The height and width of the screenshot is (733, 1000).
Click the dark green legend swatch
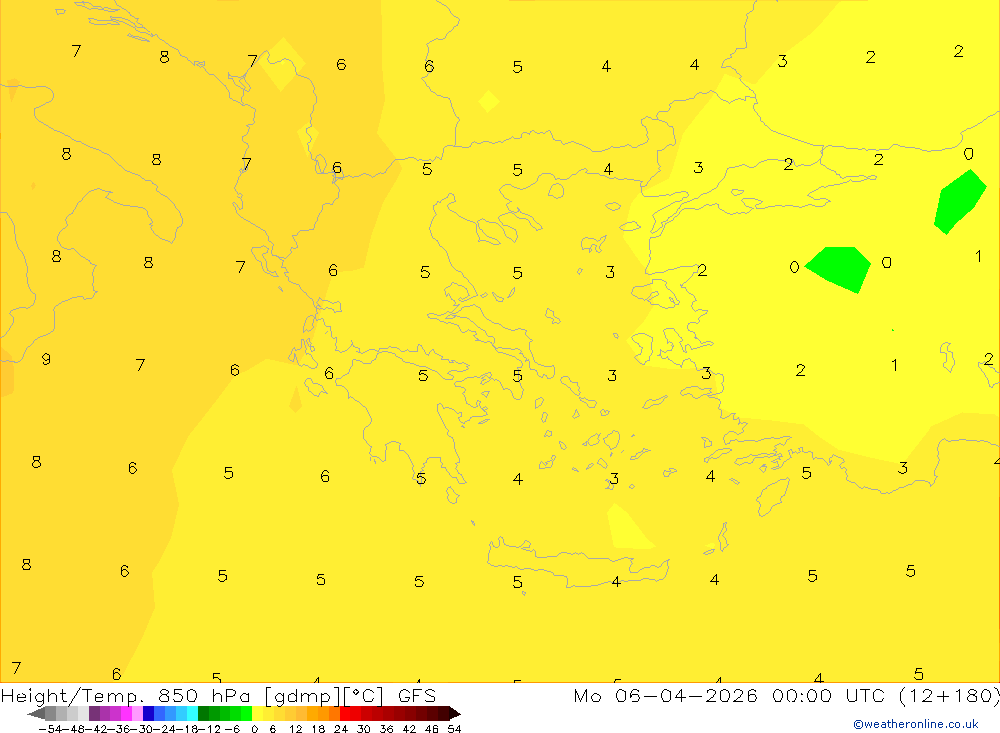click(203, 713)
